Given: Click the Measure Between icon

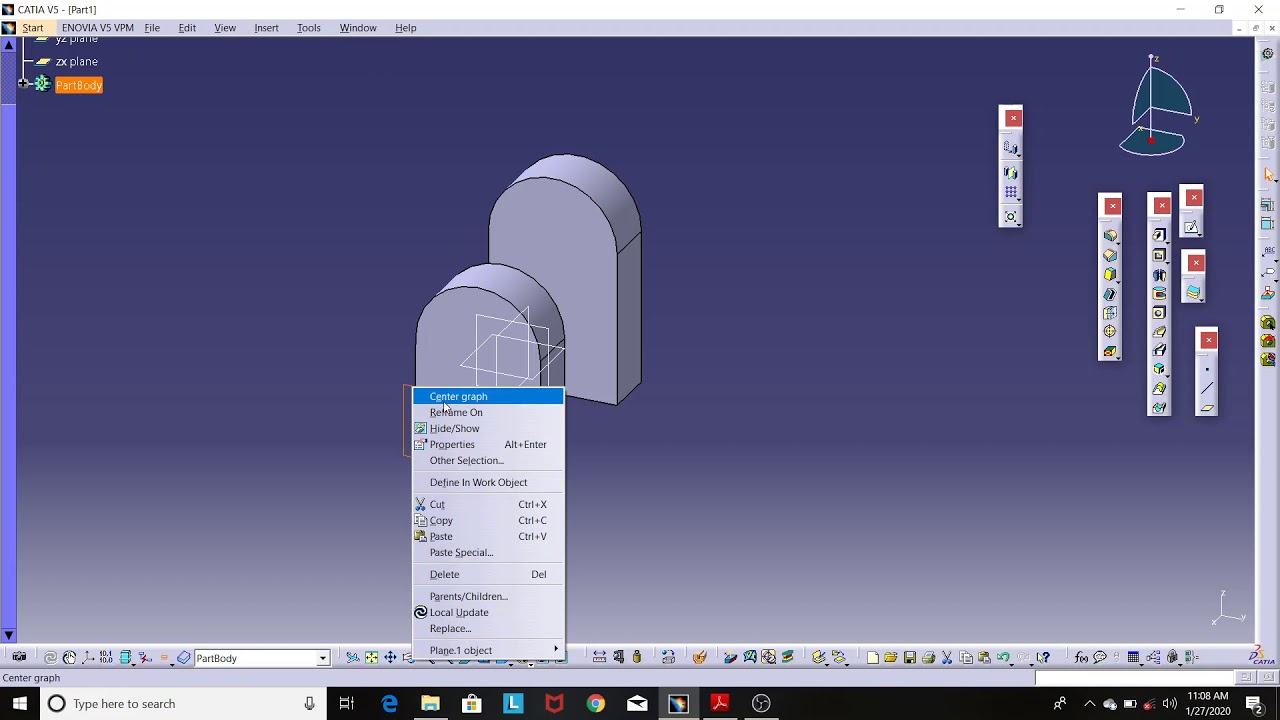Looking at the screenshot, I should (x=599, y=657).
